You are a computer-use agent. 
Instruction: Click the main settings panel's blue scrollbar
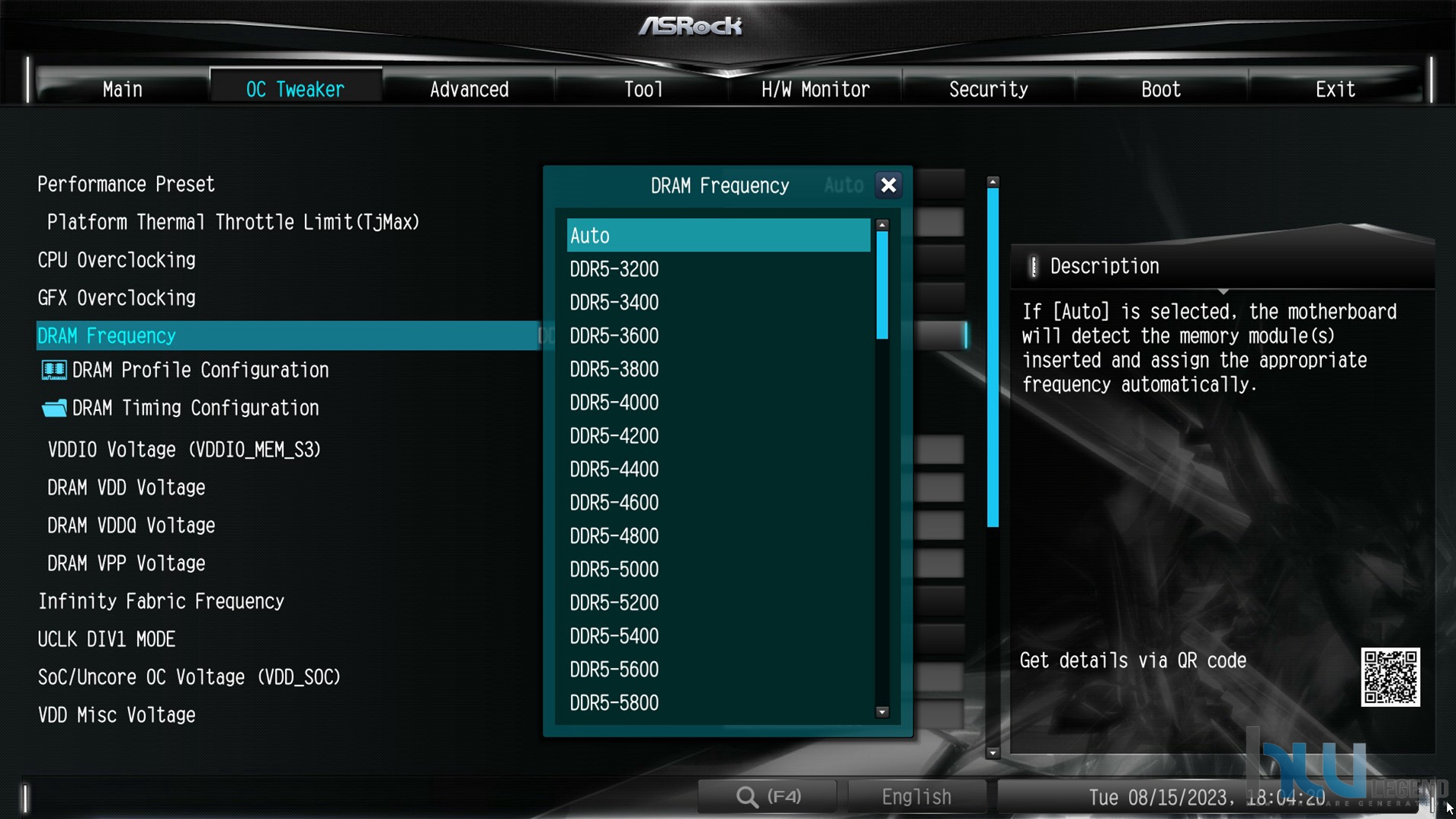pos(993,358)
